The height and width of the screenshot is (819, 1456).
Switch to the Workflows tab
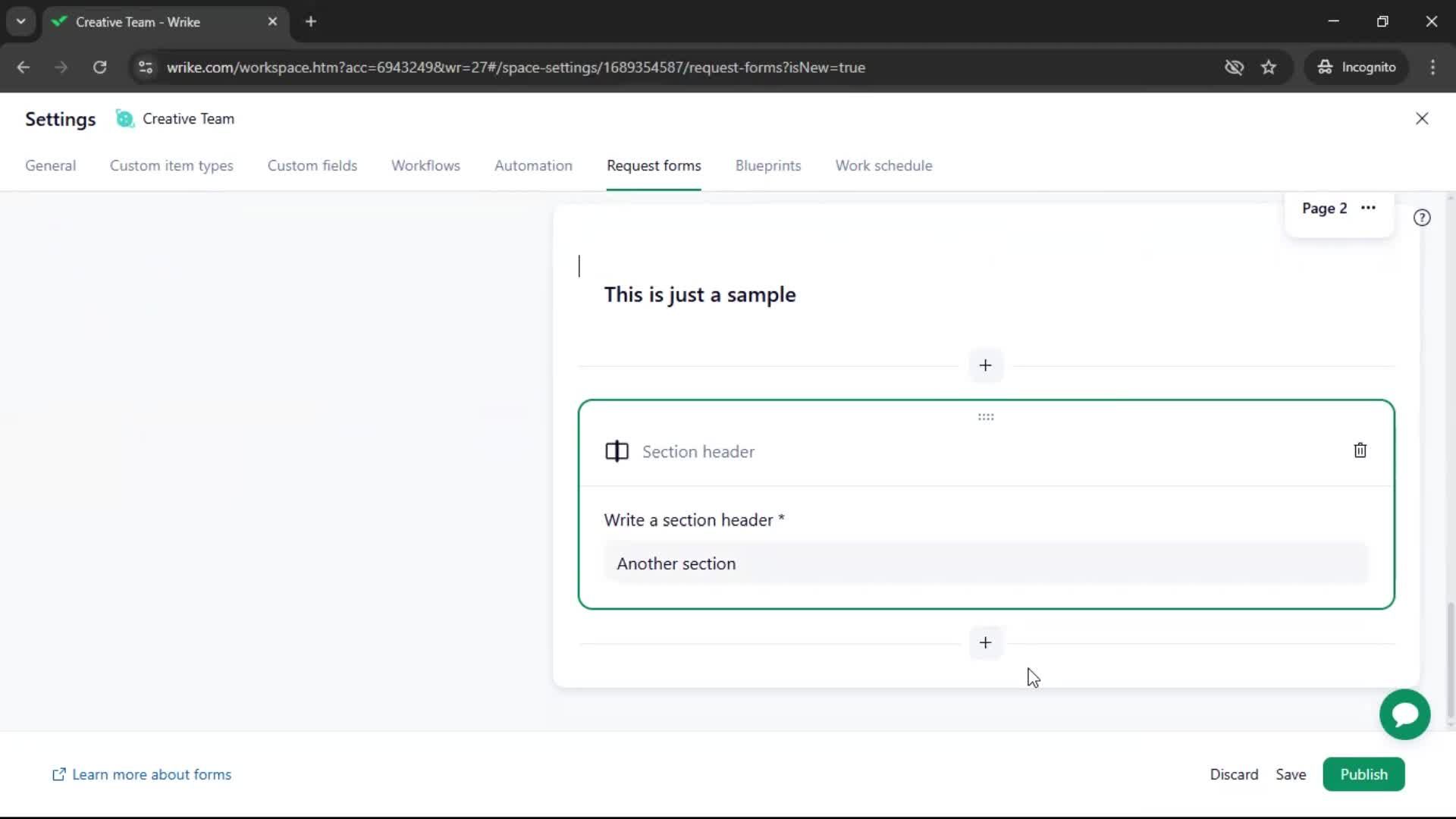[x=425, y=165]
